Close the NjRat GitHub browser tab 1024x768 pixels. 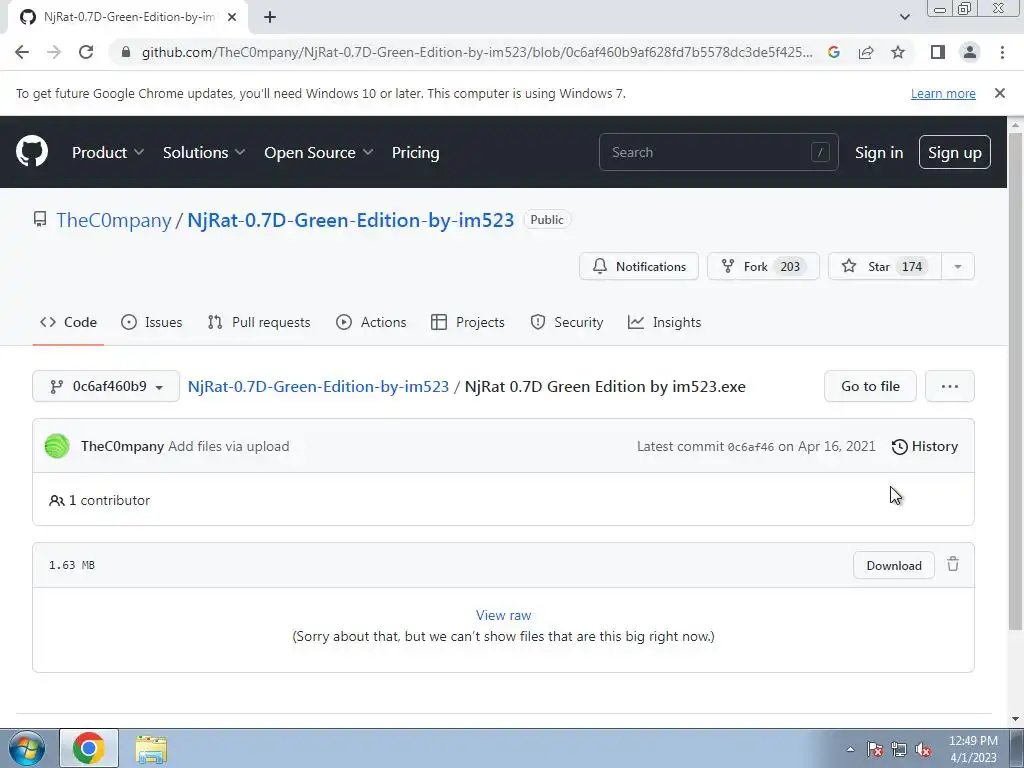(232, 17)
